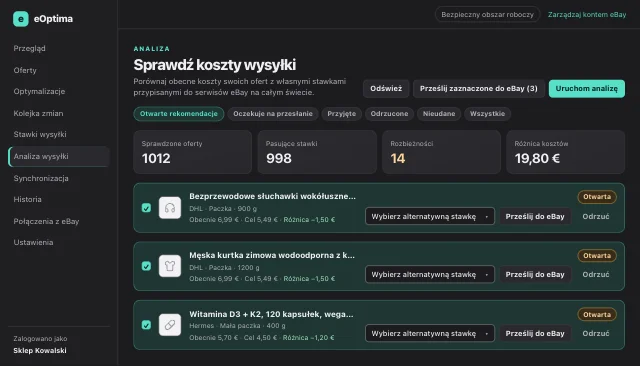Click the title Męska kurtka zimowa wodoodporna
This screenshot has height=366, width=640.
tap(272, 255)
